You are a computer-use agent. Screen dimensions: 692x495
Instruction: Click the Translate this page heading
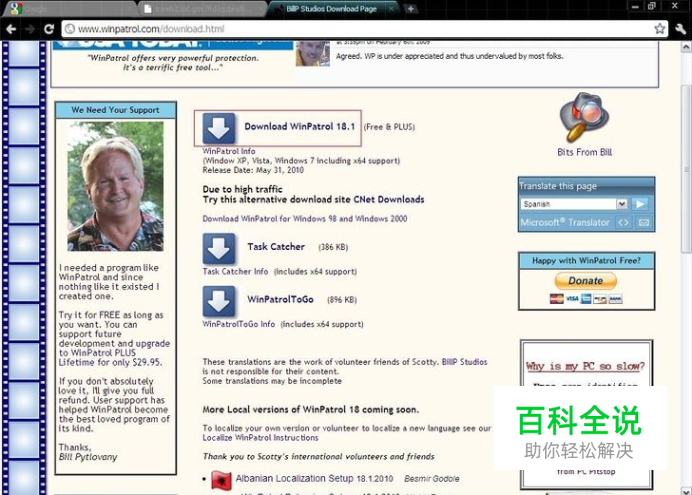(558, 186)
